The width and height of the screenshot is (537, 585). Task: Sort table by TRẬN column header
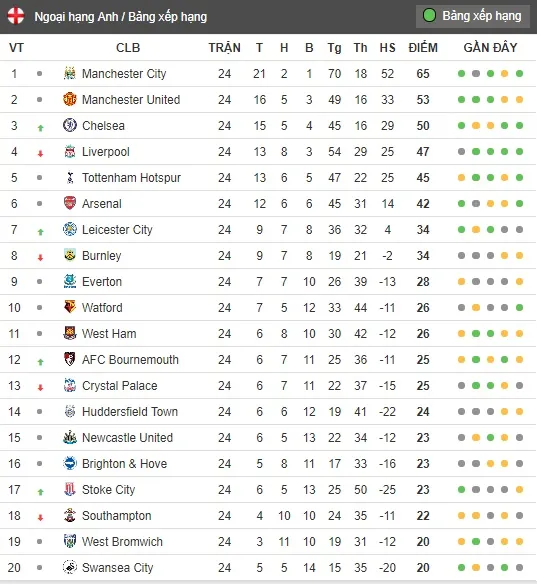224,48
